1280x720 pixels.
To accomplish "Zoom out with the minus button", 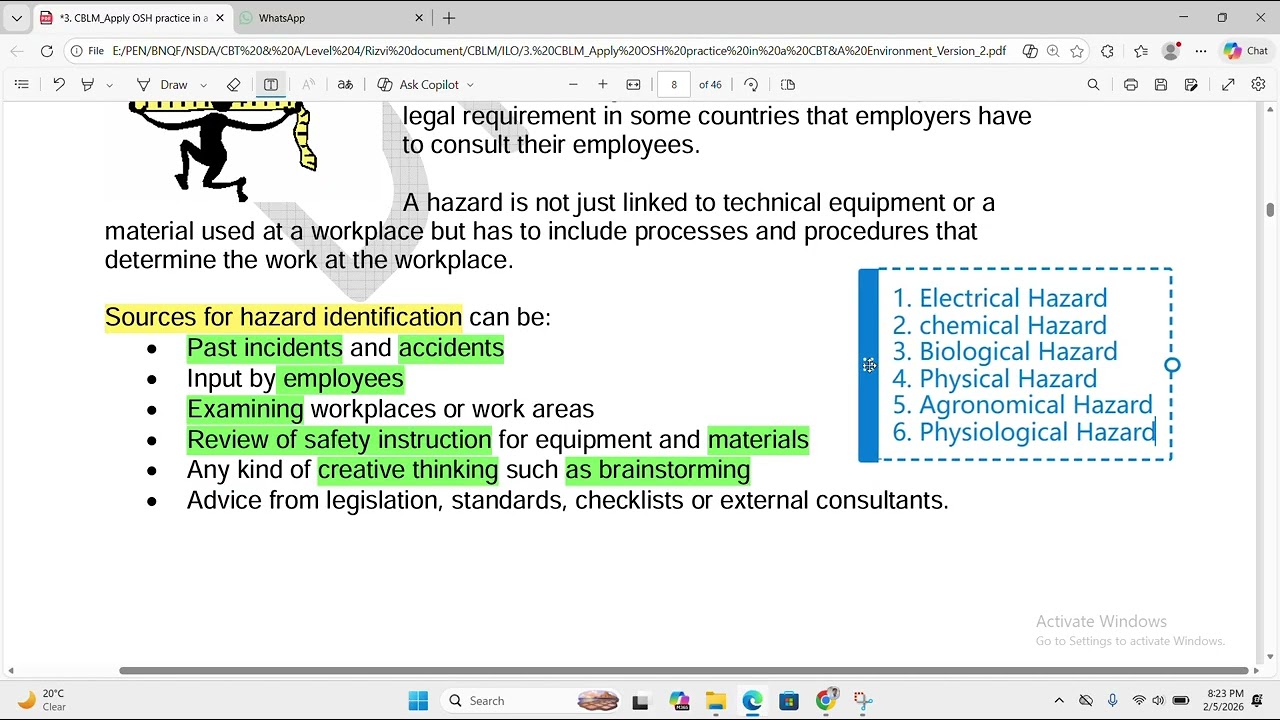I will click(x=573, y=85).
